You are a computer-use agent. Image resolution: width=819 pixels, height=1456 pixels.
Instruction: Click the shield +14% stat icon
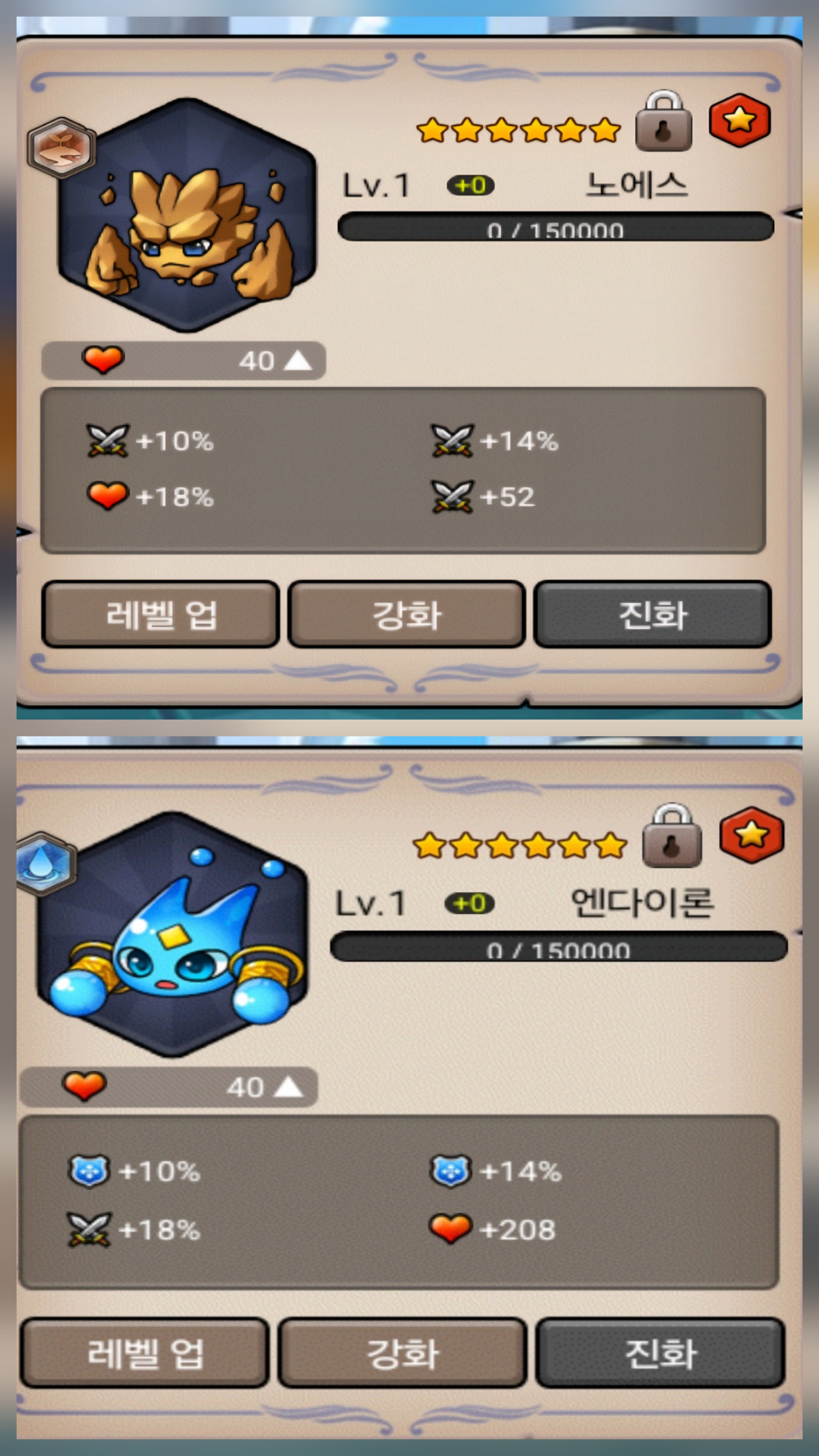(x=450, y=1171)
